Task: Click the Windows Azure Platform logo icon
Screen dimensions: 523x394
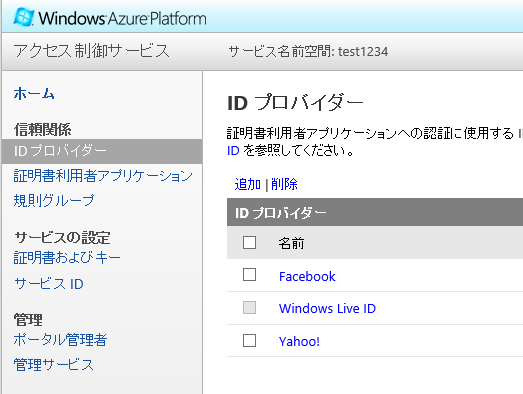Action: pos(23,17)
